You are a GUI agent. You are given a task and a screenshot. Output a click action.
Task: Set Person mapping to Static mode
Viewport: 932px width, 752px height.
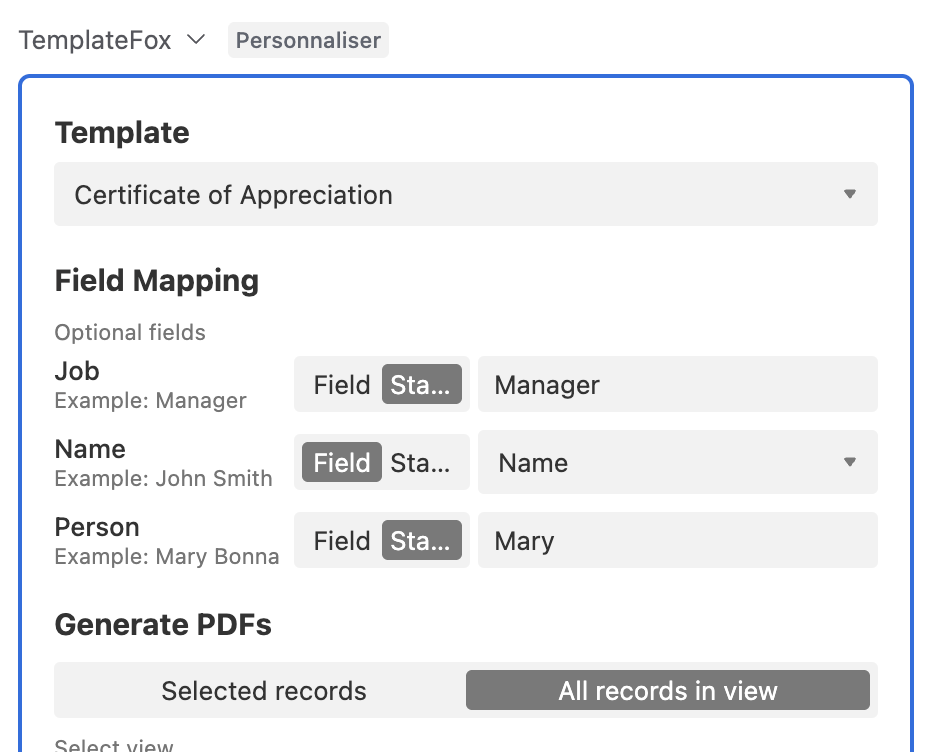[422, 540]
